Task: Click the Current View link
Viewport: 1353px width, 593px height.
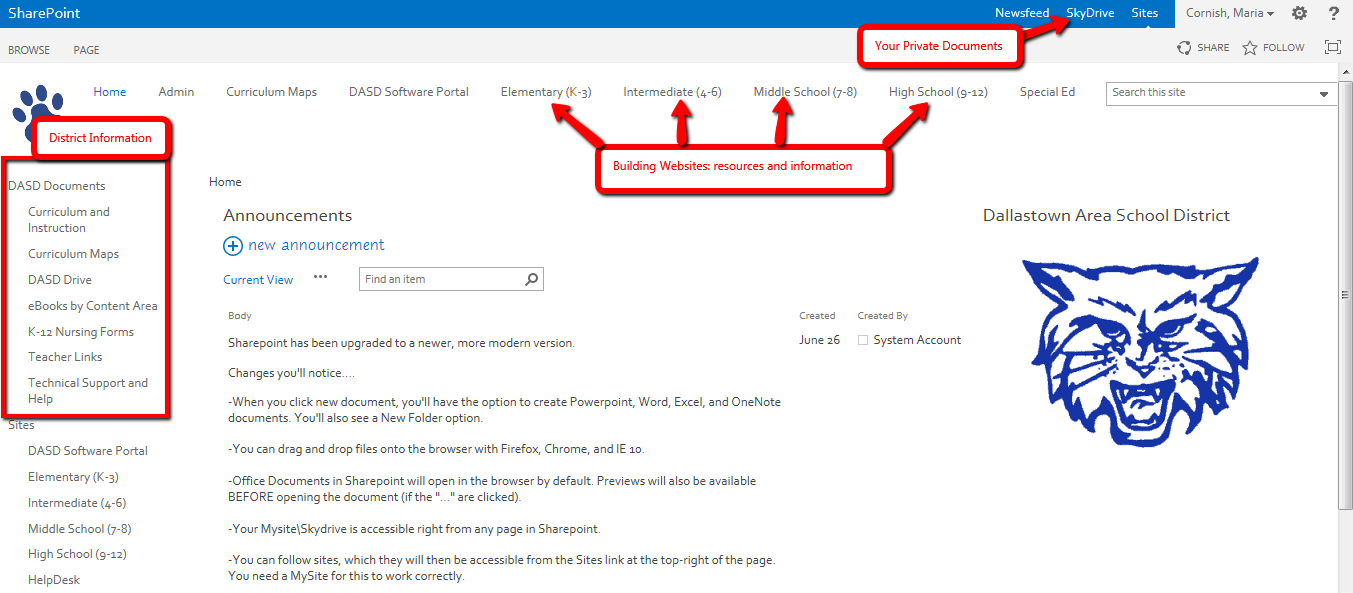Action: [258, 280]
